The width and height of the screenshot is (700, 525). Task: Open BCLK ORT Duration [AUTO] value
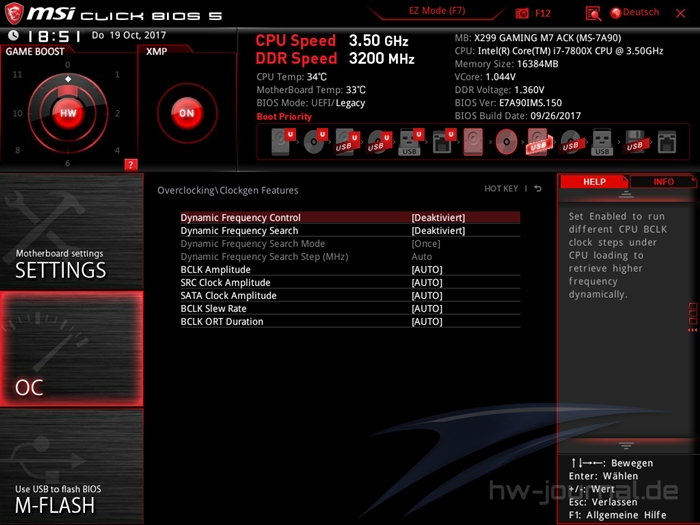427,321
